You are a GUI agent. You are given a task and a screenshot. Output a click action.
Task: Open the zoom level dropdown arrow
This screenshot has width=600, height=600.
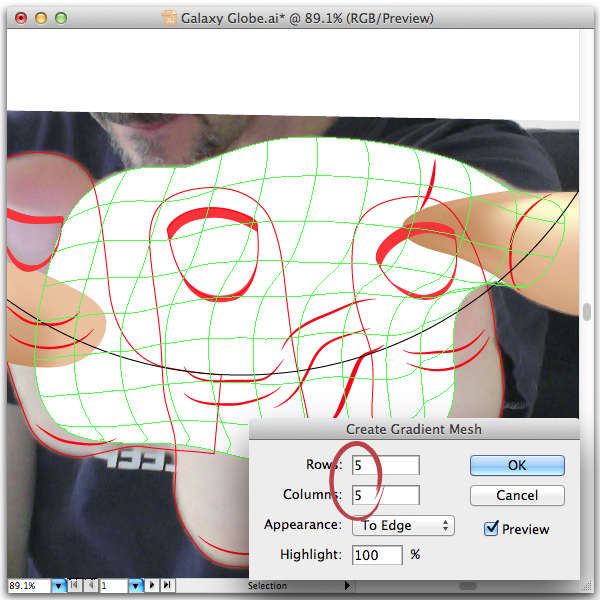pos(59,585)
